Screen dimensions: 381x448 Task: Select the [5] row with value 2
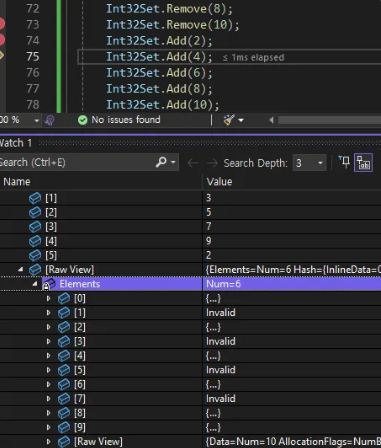190,255
